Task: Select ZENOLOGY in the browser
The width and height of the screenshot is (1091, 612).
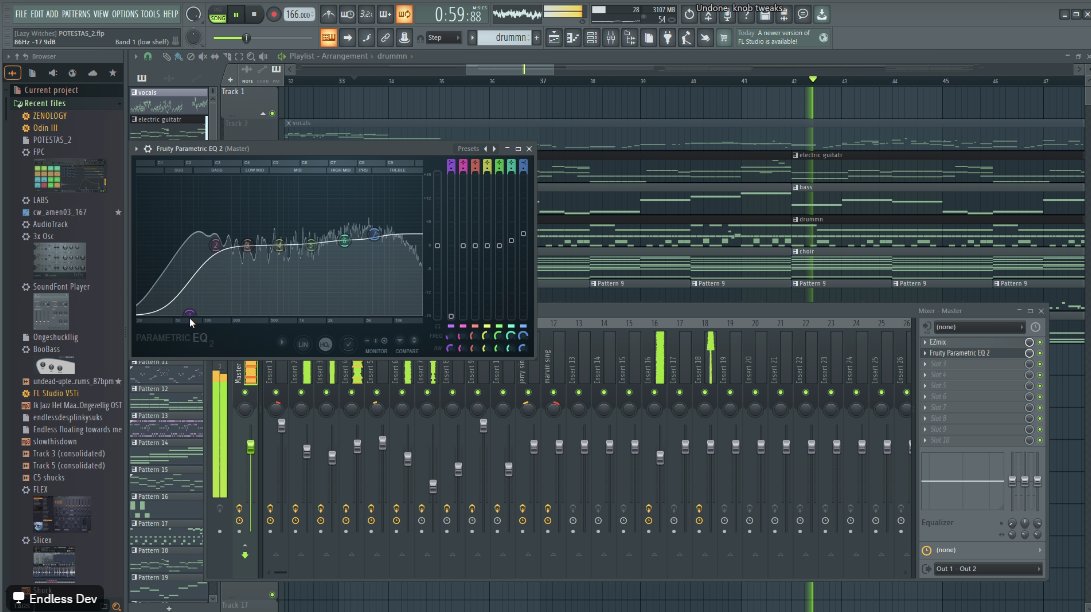Action: coord(50,116)
